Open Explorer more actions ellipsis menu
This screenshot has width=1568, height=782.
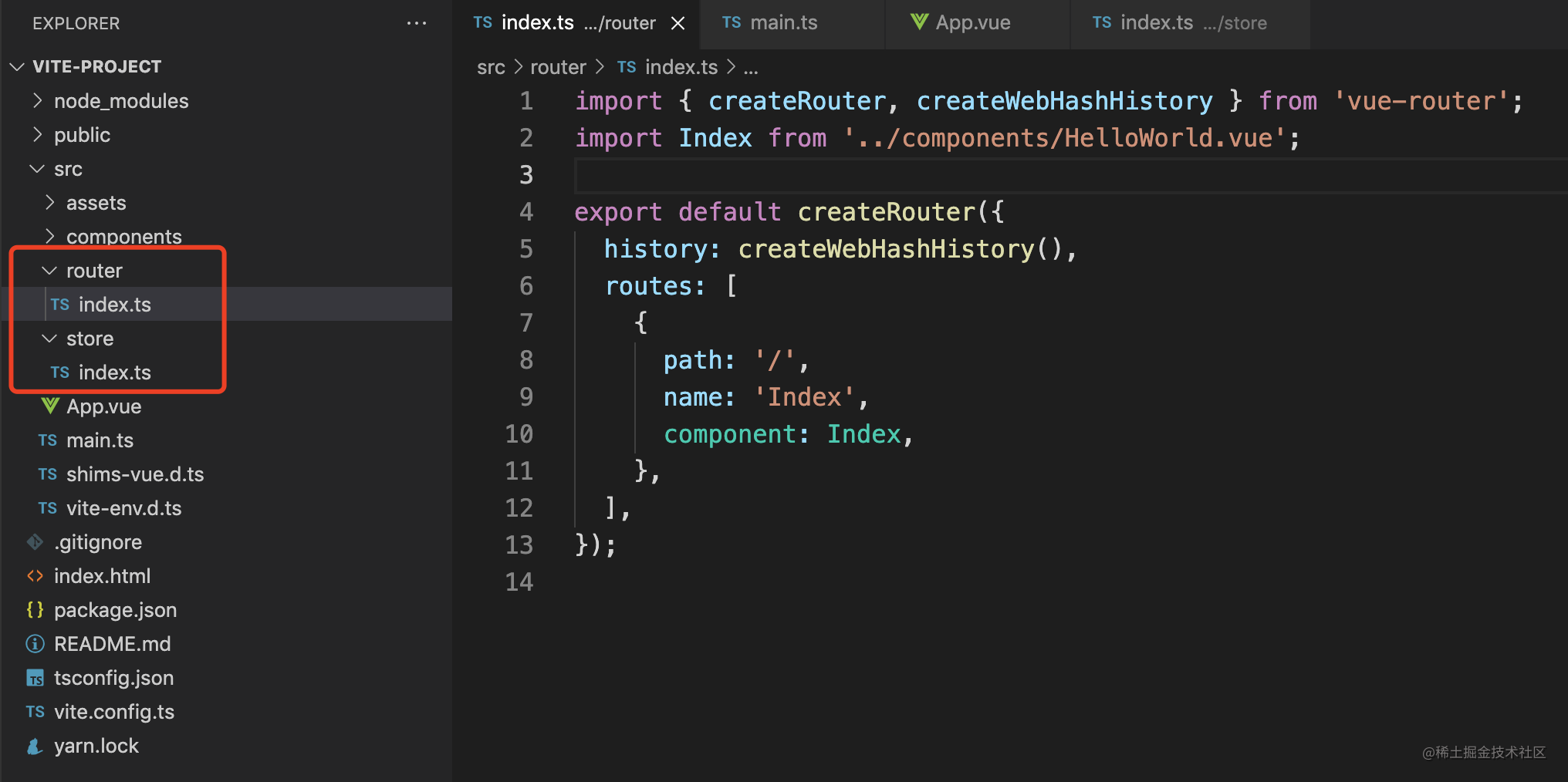tap(417, 23)
